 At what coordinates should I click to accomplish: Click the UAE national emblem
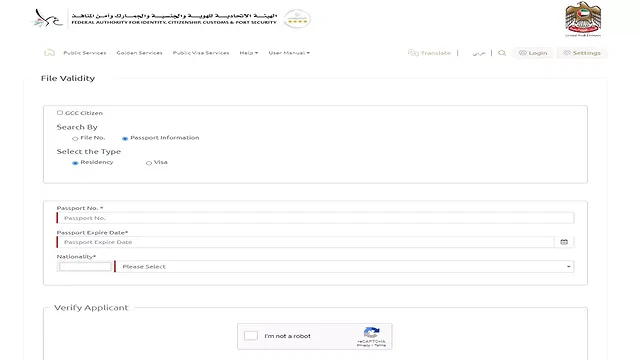[583, 18]
